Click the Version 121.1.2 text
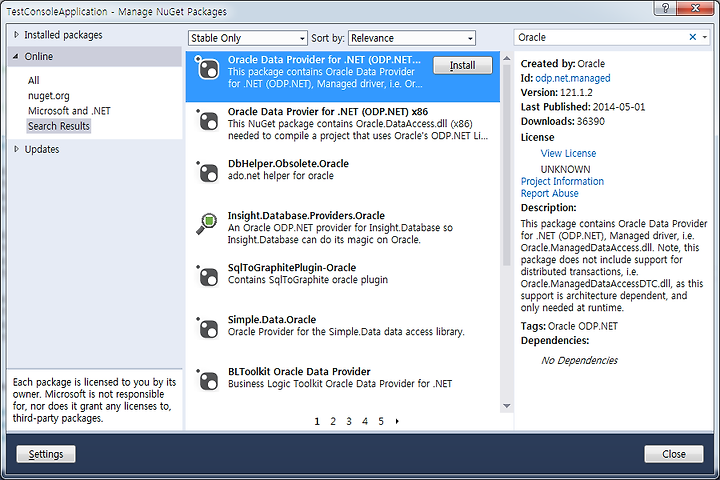 pyautogui.click(x=557, y=92)
